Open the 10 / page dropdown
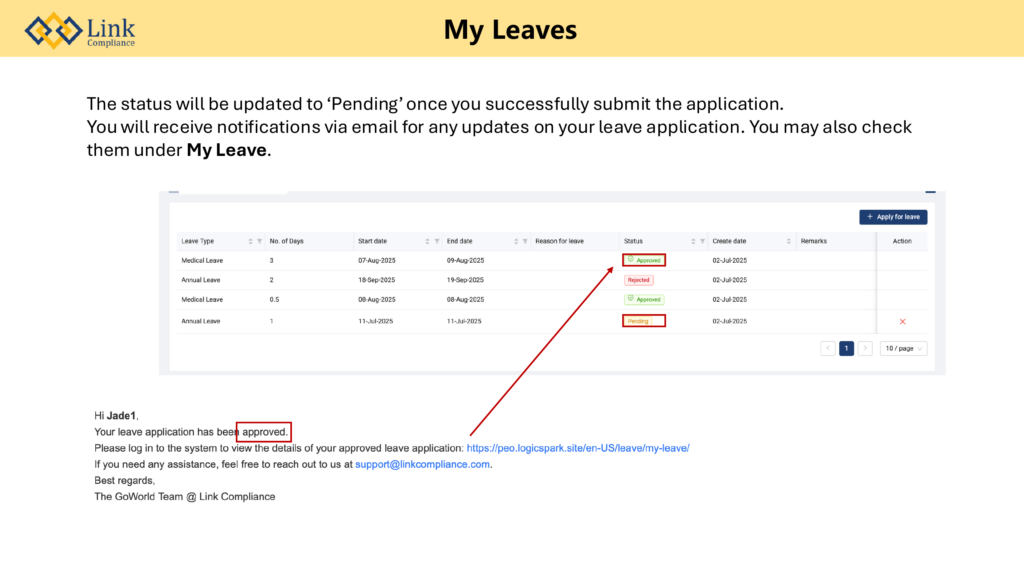Screen dimensions: 1024x576 point(904,348)
